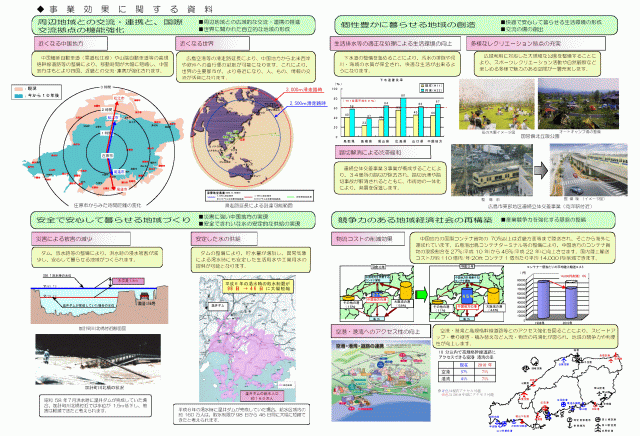Click the legend of the sewerage bar chart
The width and height of the screenshot is (640, 436).
[x=431, y=88]
